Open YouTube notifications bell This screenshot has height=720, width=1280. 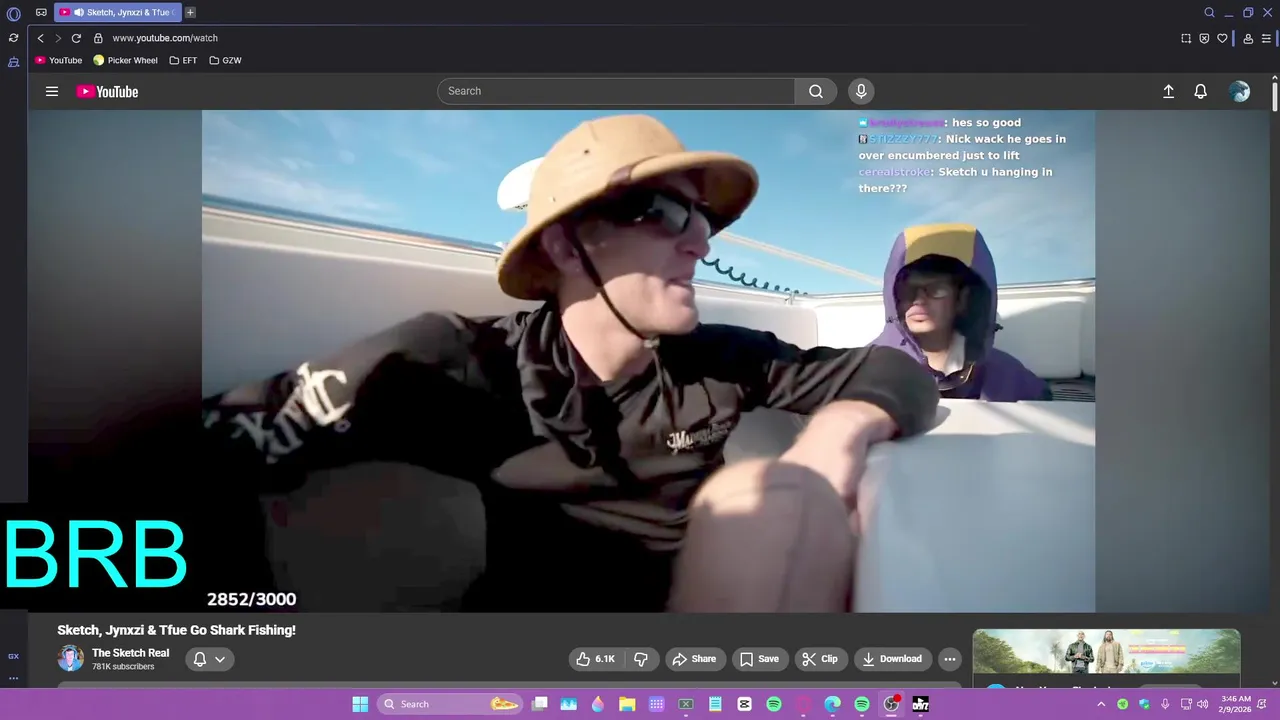(1201, 91)
